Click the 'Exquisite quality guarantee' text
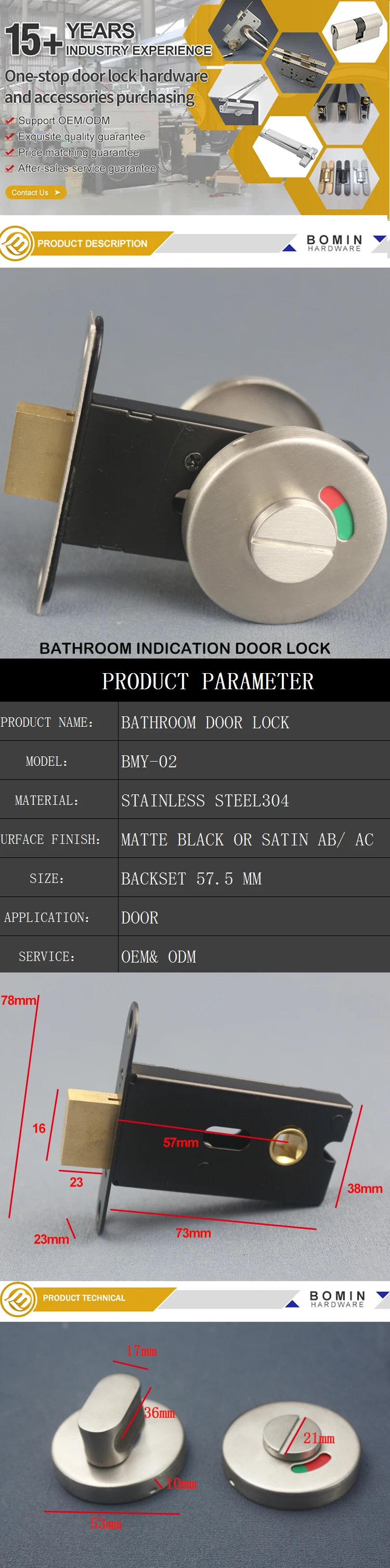This screenshot has height=1568, width=390. click(x=82, y=136)
